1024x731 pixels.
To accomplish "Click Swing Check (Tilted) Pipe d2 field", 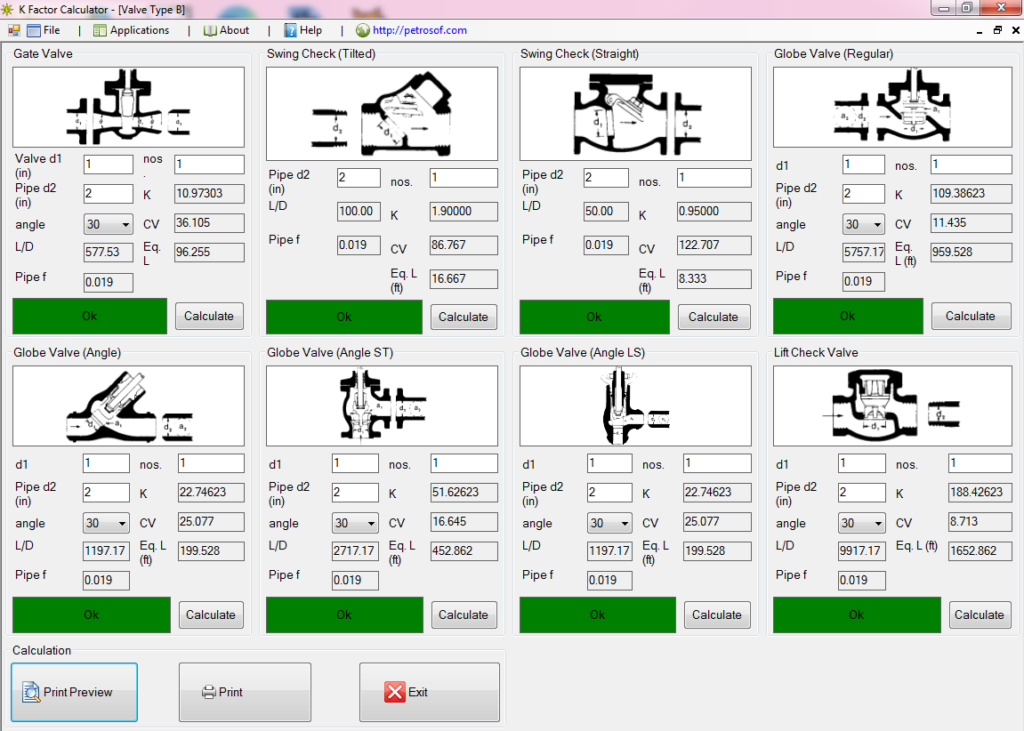I will [x=358, y=177].
